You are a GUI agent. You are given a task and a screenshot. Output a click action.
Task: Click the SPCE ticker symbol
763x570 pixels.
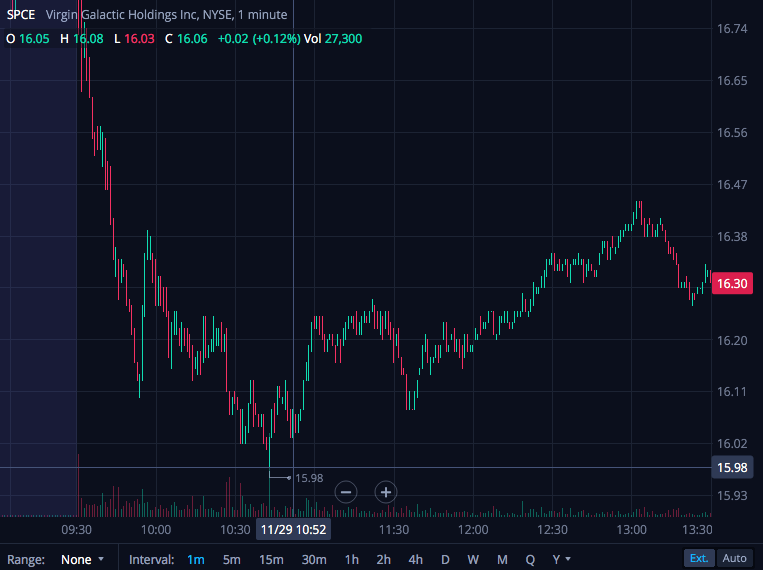(21, 15)
